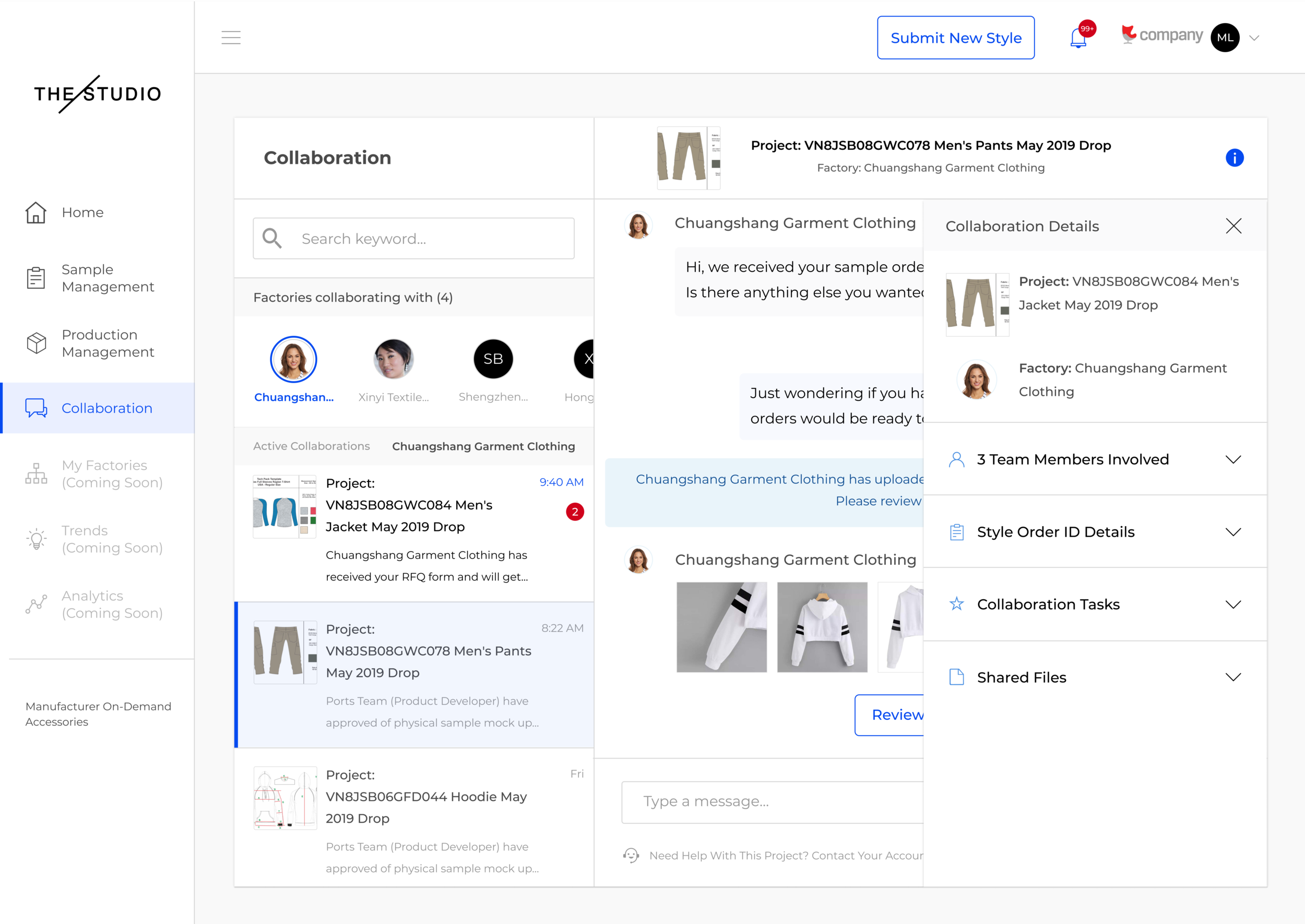
Task: Click the Search keyword input field
Action: tap(413, 239)
